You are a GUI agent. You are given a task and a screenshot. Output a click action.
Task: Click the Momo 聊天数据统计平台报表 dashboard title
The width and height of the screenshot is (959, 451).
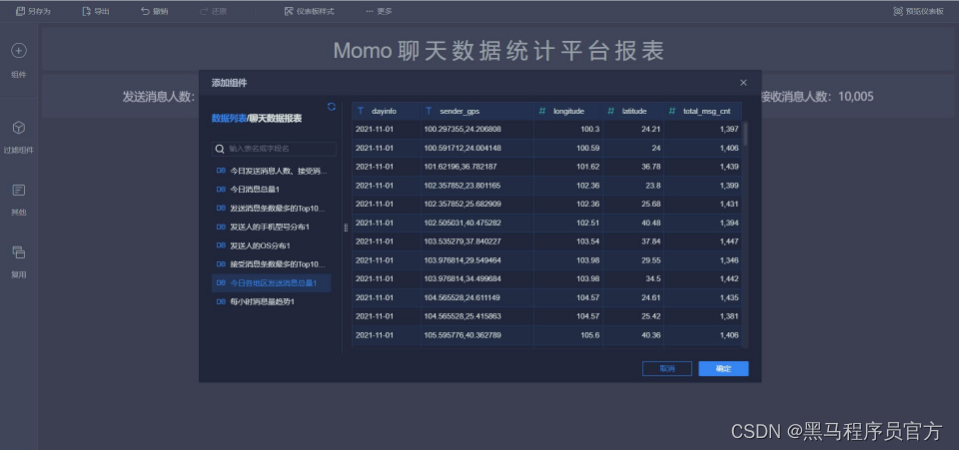(498, 51)
